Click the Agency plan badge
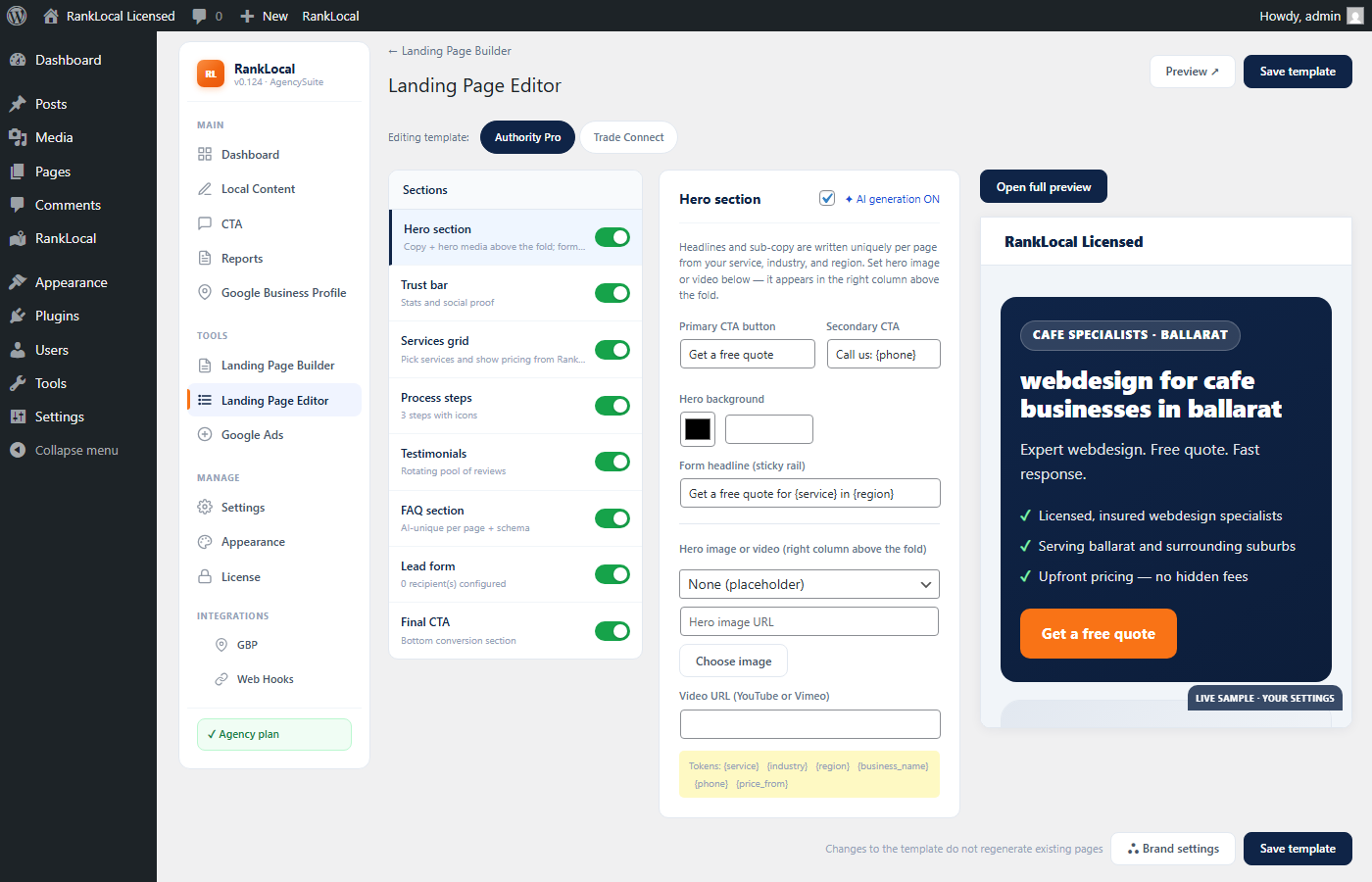This screenshot has width=1372, height=882. coord(274,734)
